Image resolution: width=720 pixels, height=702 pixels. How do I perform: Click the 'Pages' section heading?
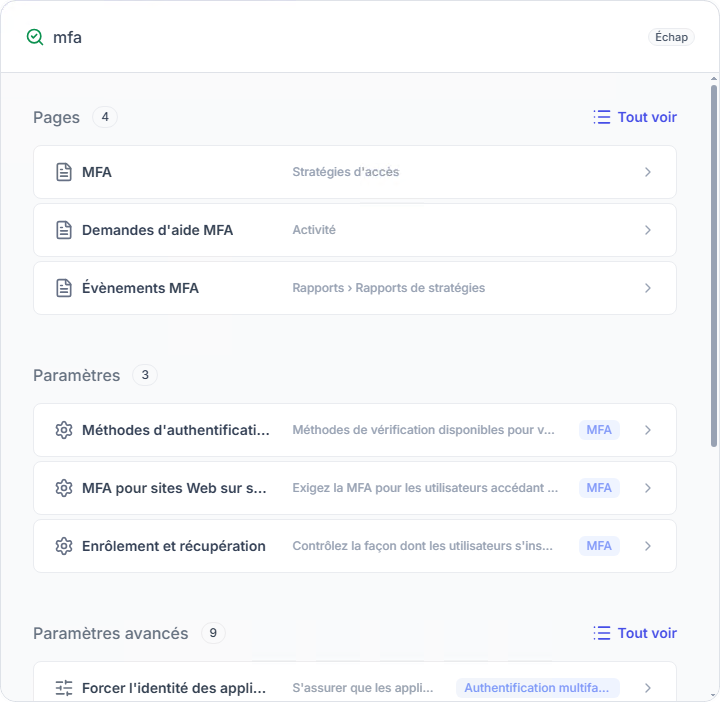(x=56, y=118)
